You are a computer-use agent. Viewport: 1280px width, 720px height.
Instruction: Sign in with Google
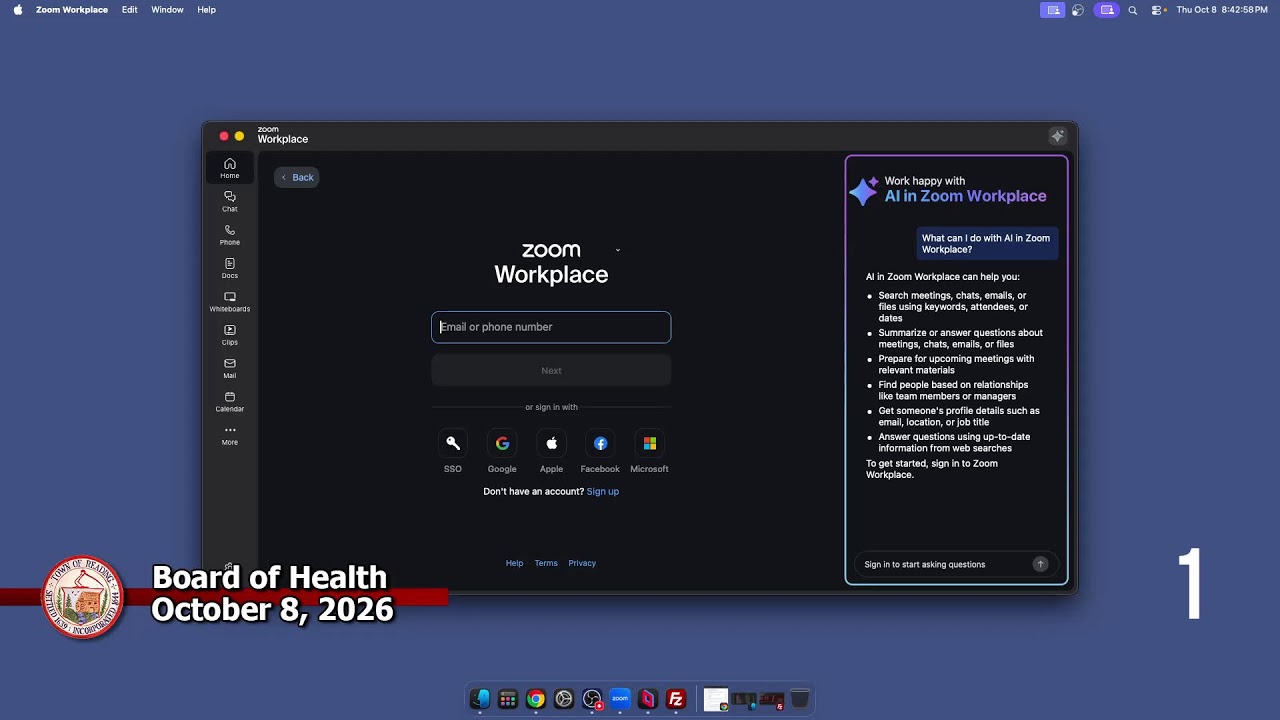[502, 443]
